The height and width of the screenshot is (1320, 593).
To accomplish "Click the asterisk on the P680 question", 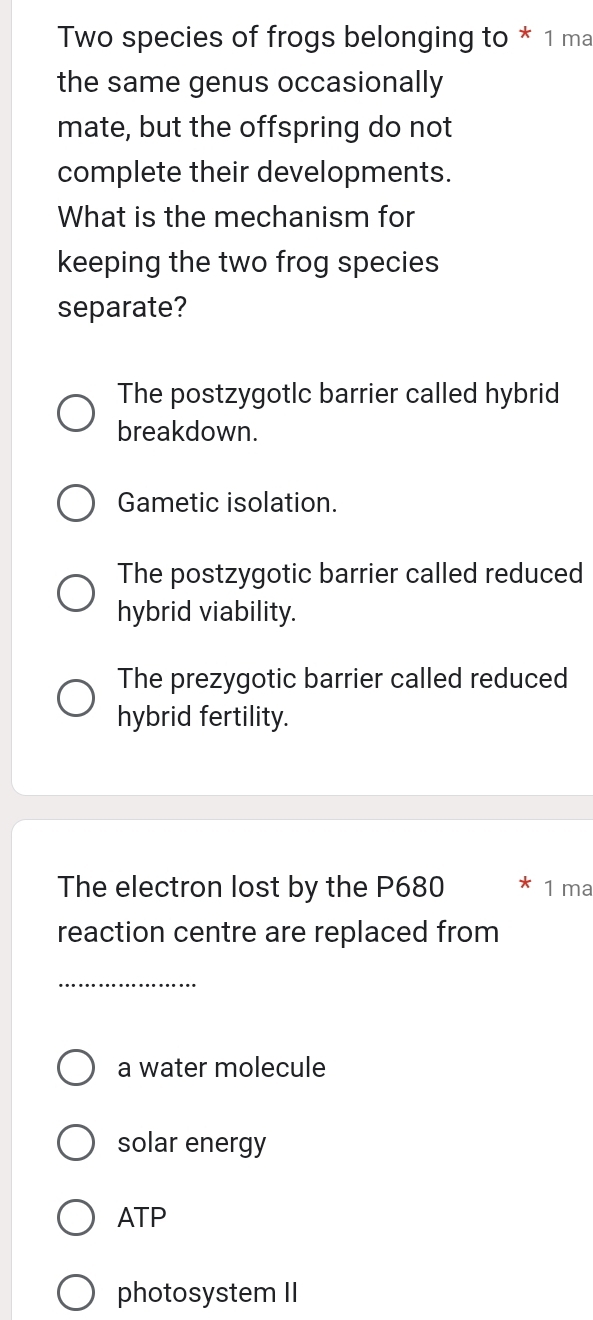I will [x=524, y=886].
